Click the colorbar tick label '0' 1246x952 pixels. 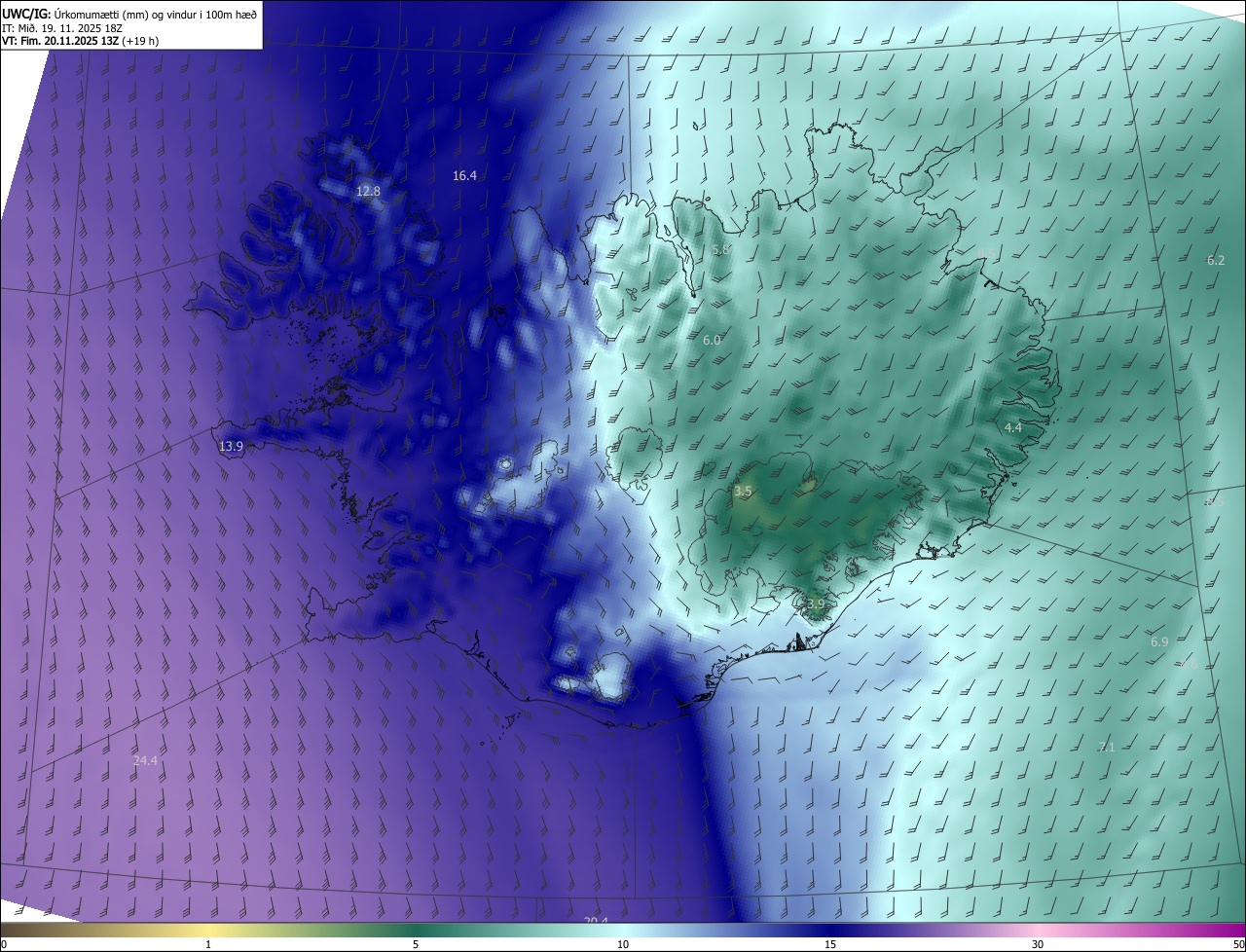3,944
